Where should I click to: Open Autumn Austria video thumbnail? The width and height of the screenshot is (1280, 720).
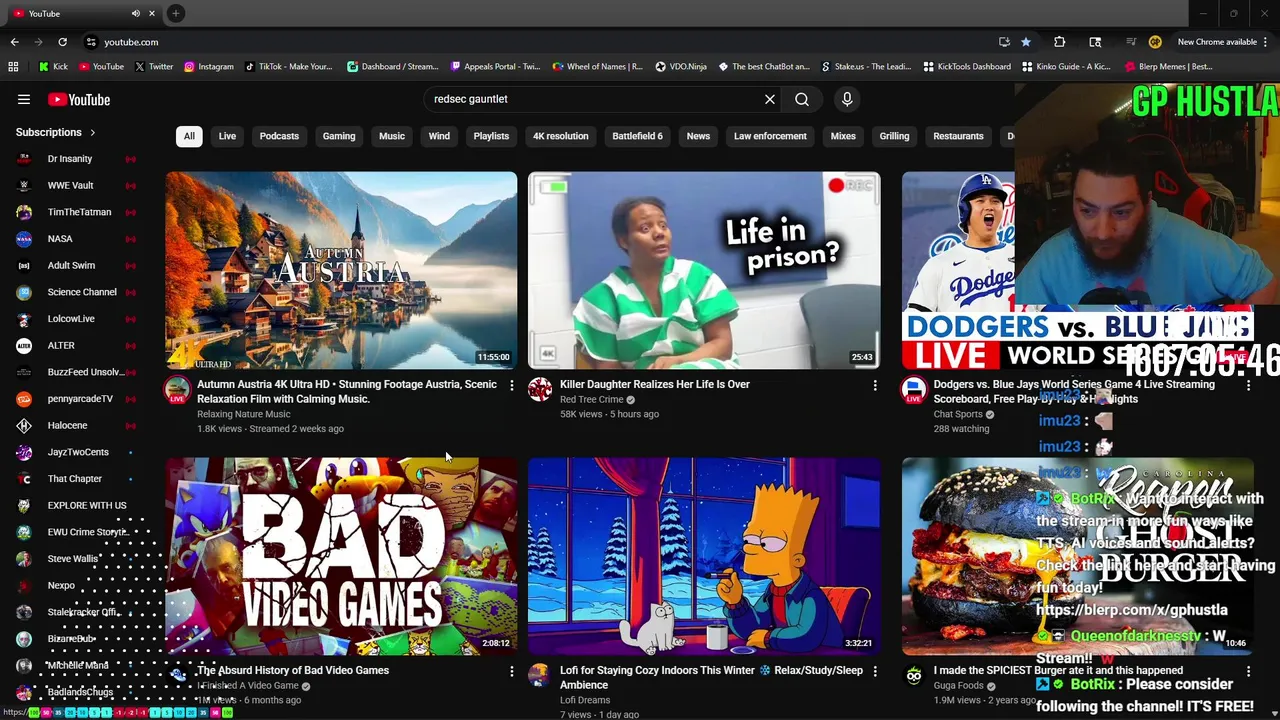pos(341,271)
